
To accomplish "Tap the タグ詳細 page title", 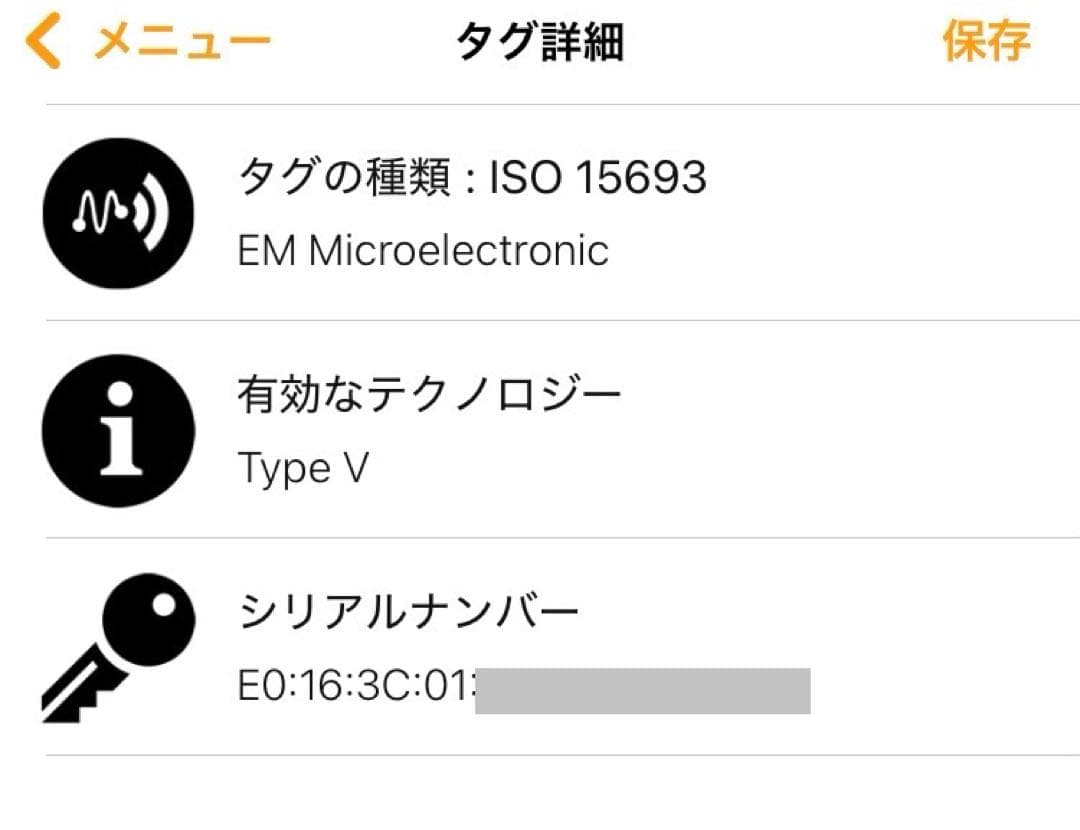I will (x=540, y=43).
